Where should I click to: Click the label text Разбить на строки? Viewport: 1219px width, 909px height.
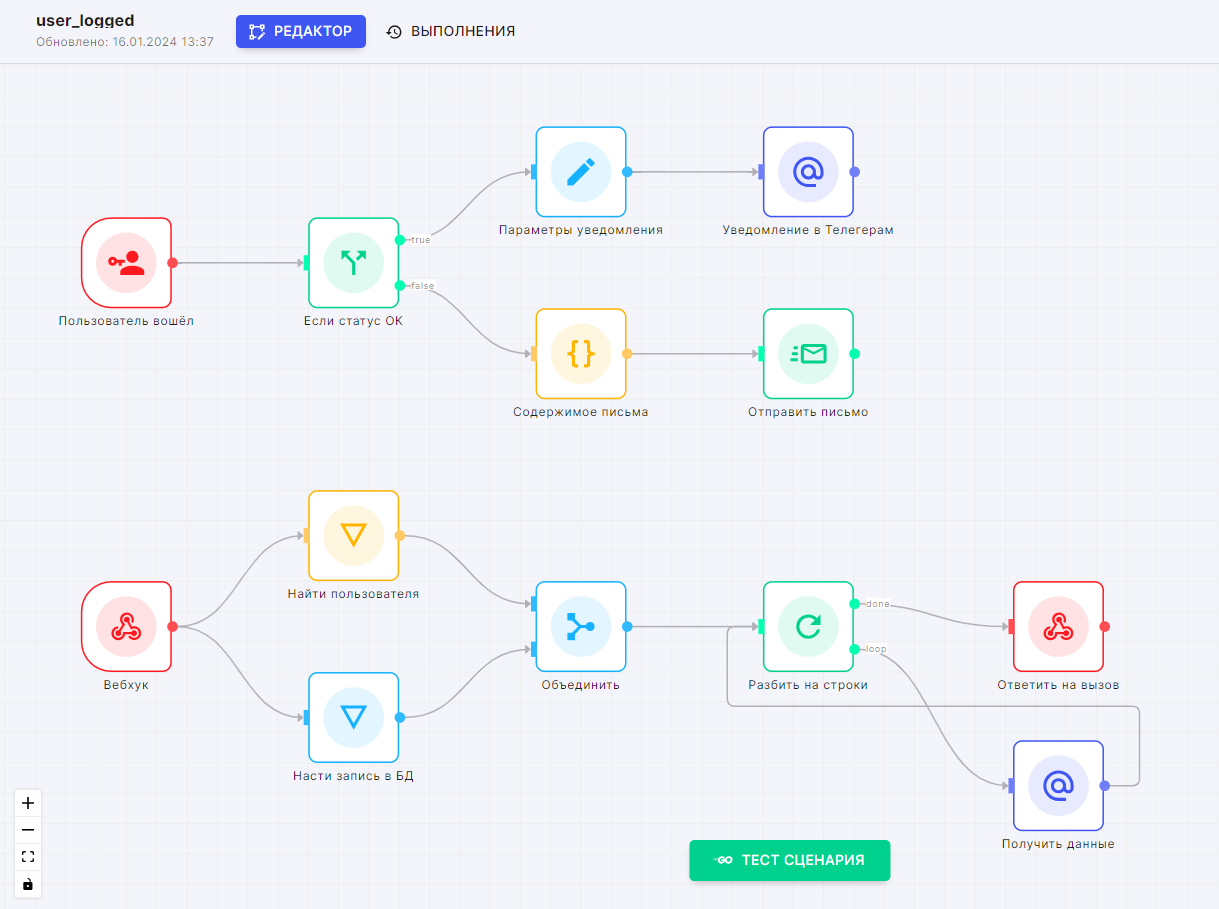pos(808,685)
